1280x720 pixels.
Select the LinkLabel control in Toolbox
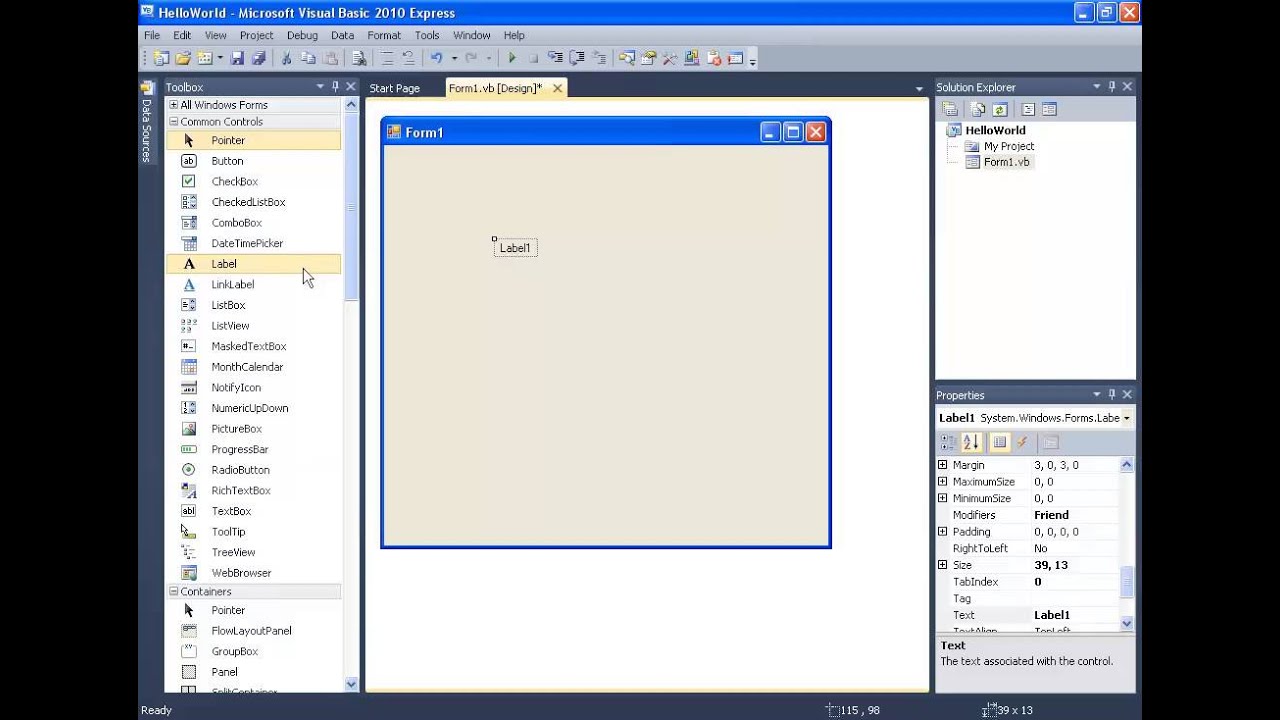253,285
